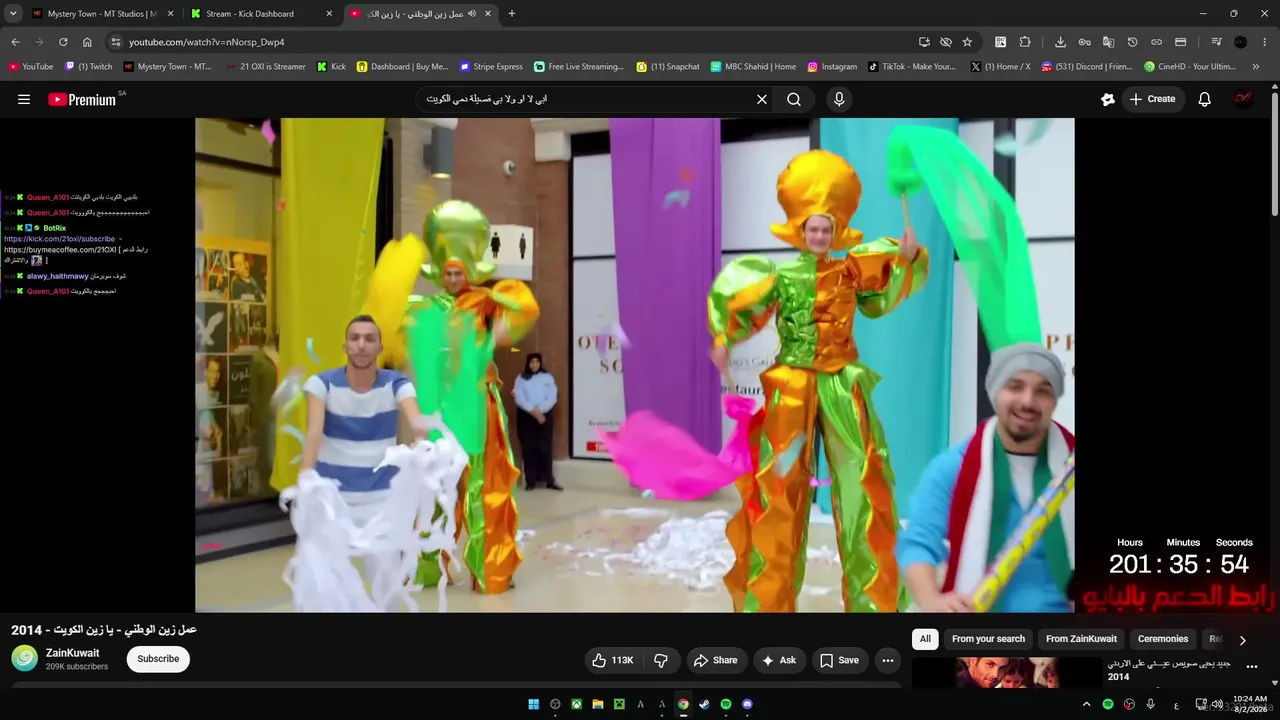Viewport: 1280px width, 720px height.
Task: Open the browser Downloads icon
Action: pos(1060,42)
